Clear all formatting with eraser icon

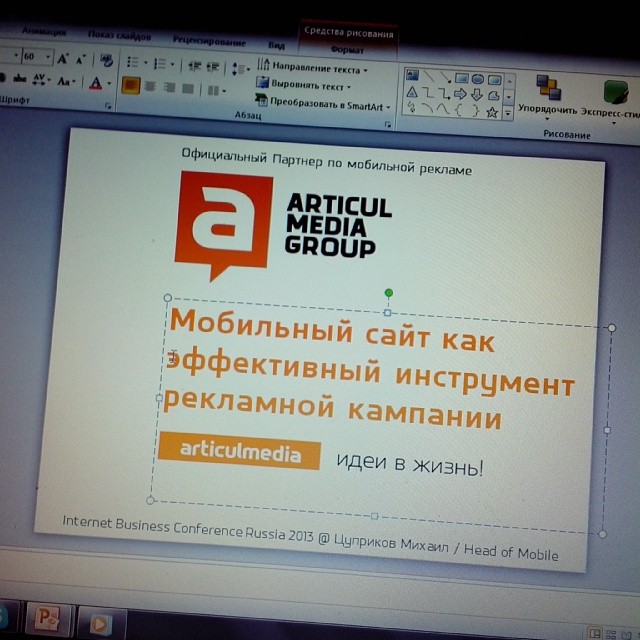coord(106,61)
